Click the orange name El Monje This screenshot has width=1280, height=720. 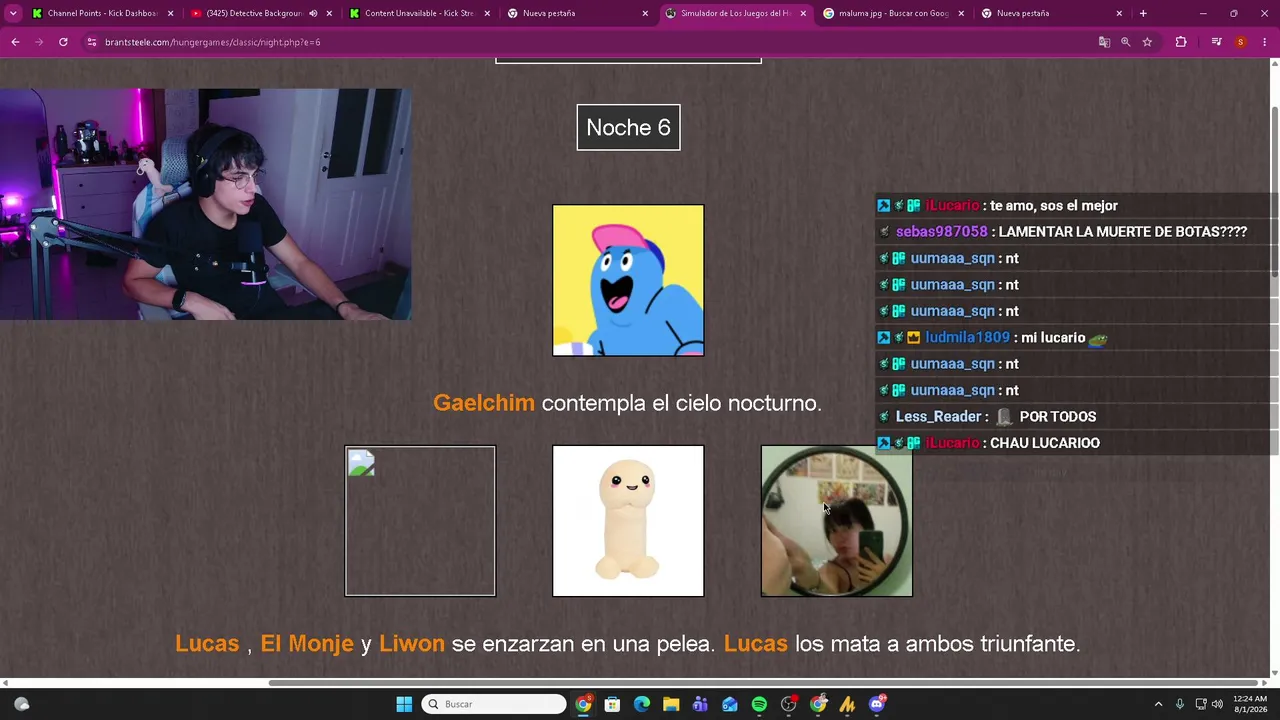[307, 644]
